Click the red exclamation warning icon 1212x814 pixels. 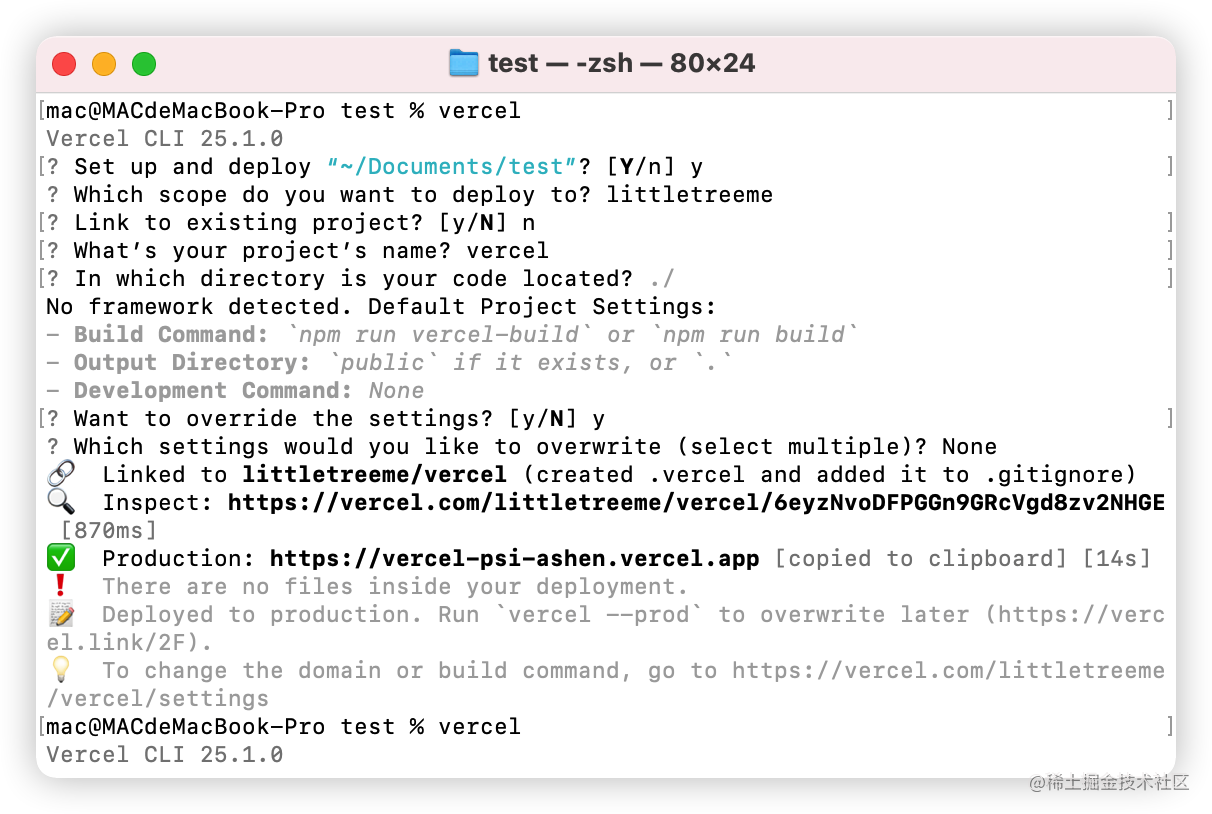[x=60, y=586]
